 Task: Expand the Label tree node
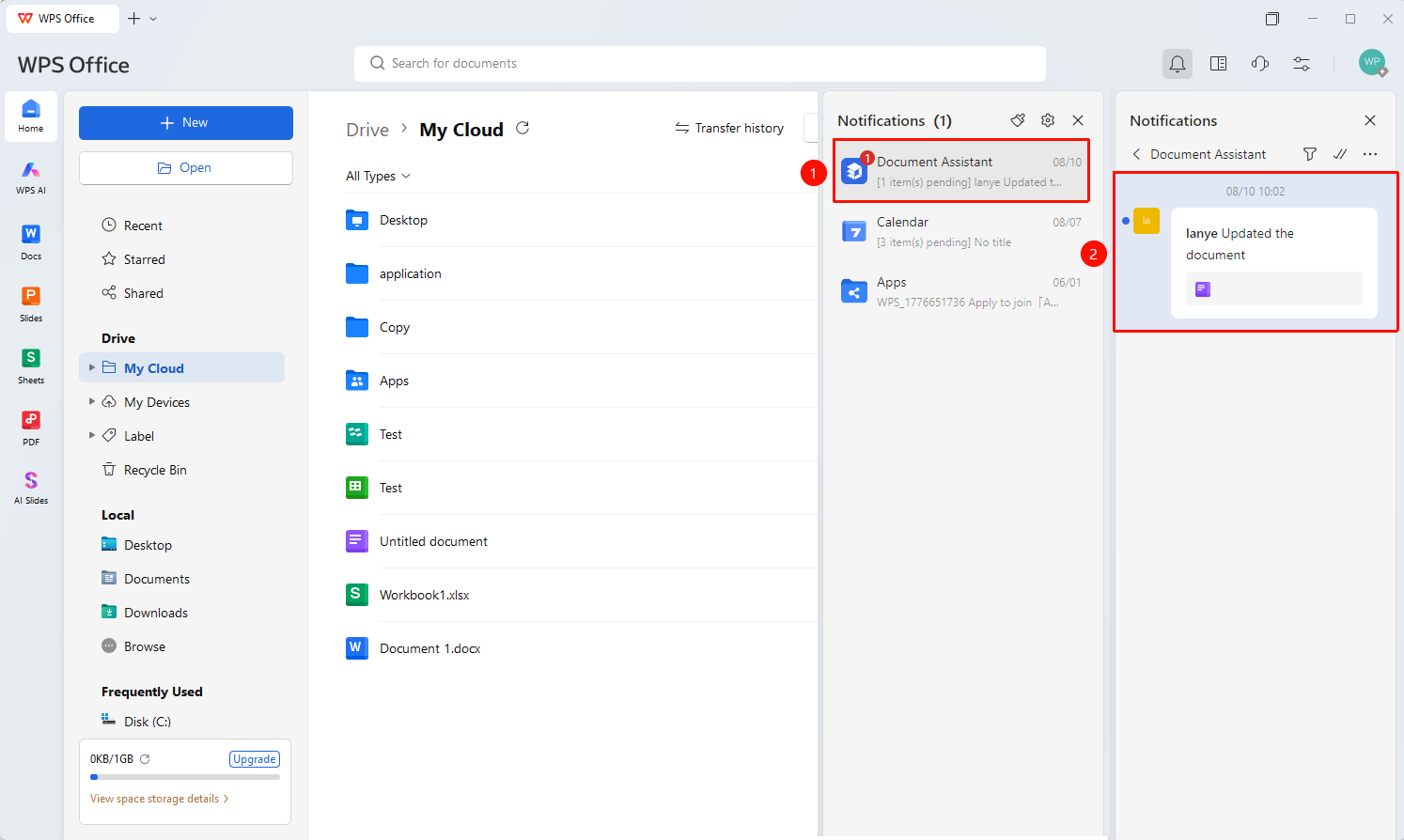click(x=91, y=435)
